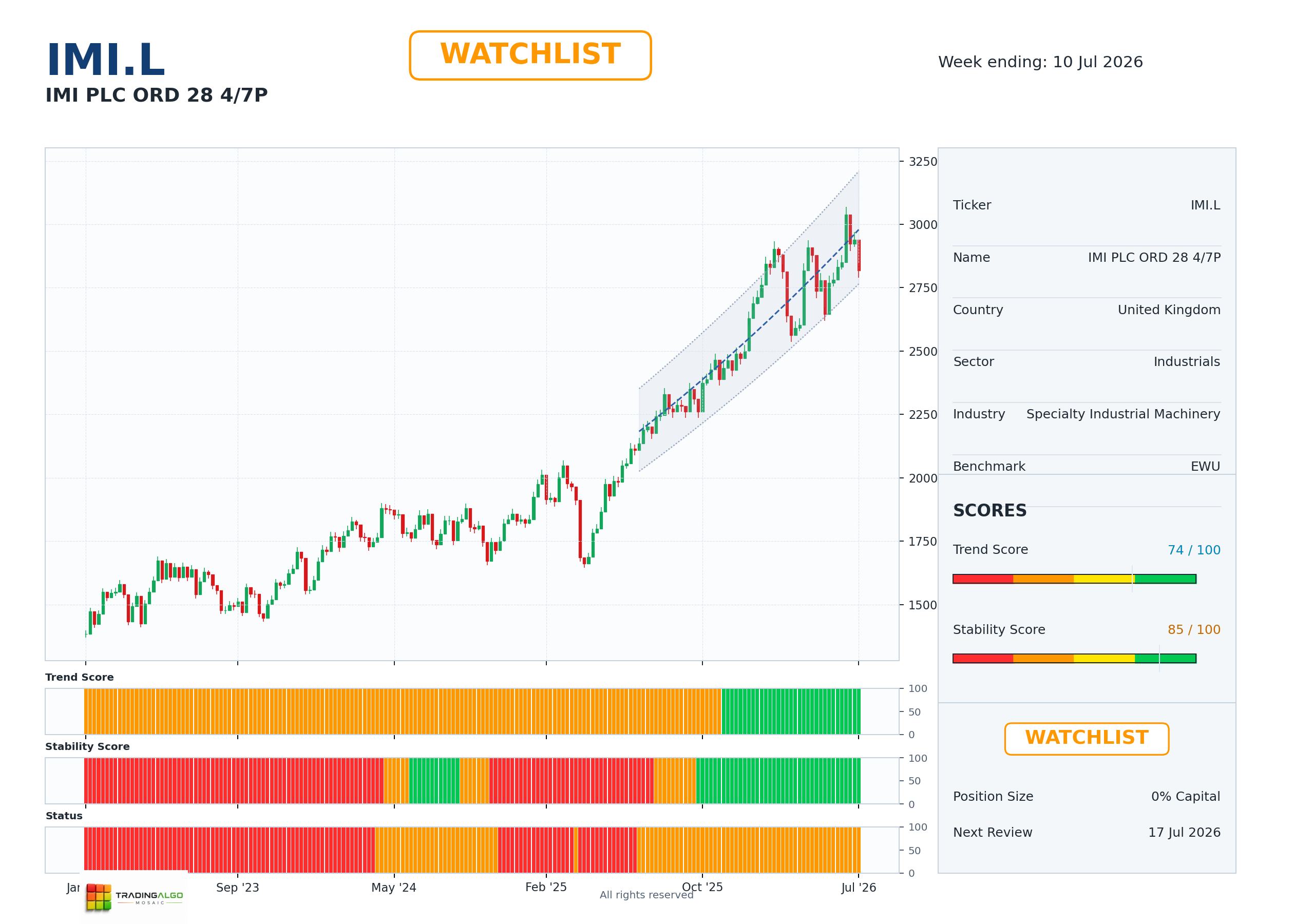Click the IMI.L ticker heading
This screenshot has width=1294, height=924.
click(x=106, y=60)
